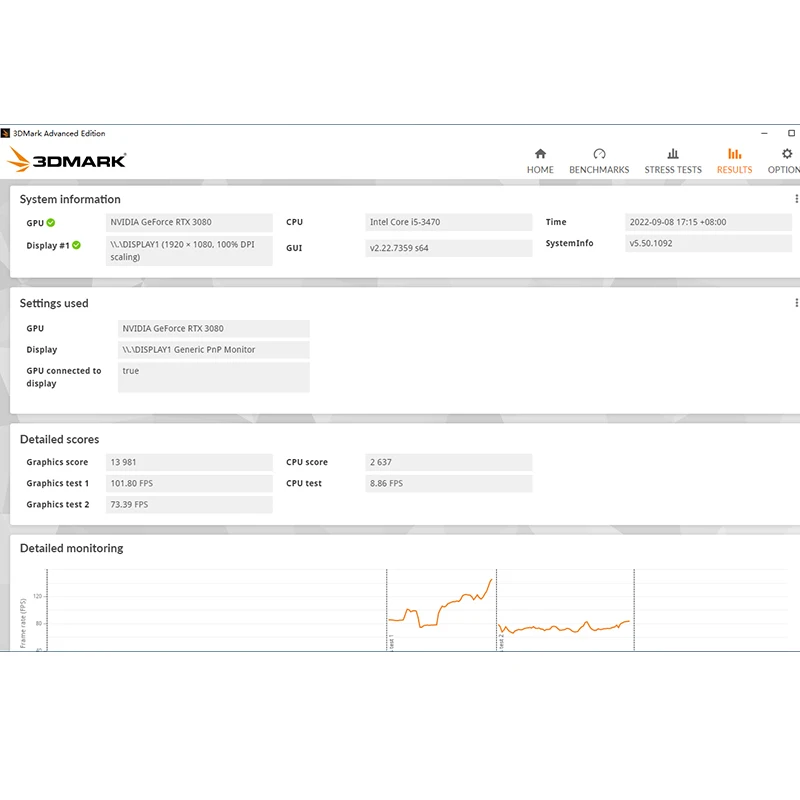The height and width of the screenshot is (800, 800).
Task: Open Stress Tests bar chart icon
Action: click(672, 154)
